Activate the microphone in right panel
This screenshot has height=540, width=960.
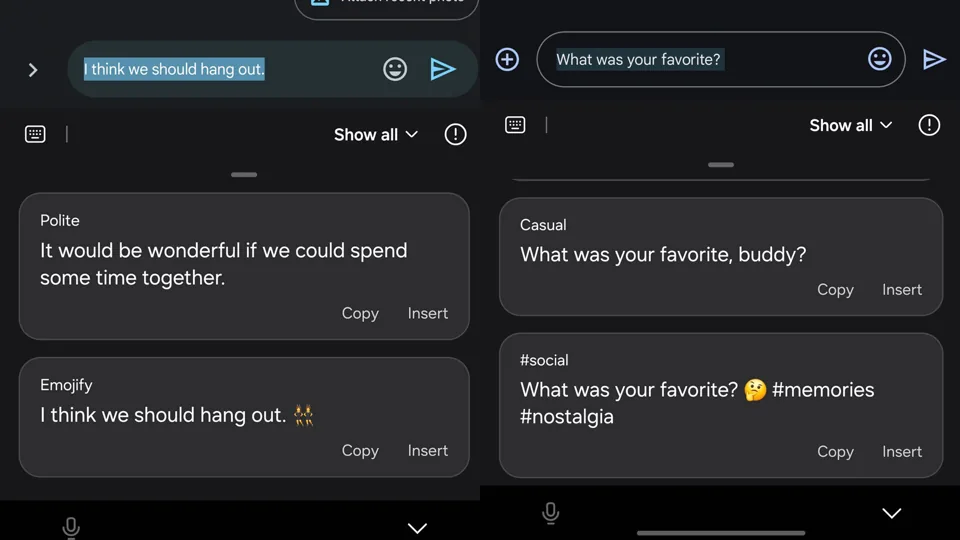pyautogui.click(x=550, y=513)
